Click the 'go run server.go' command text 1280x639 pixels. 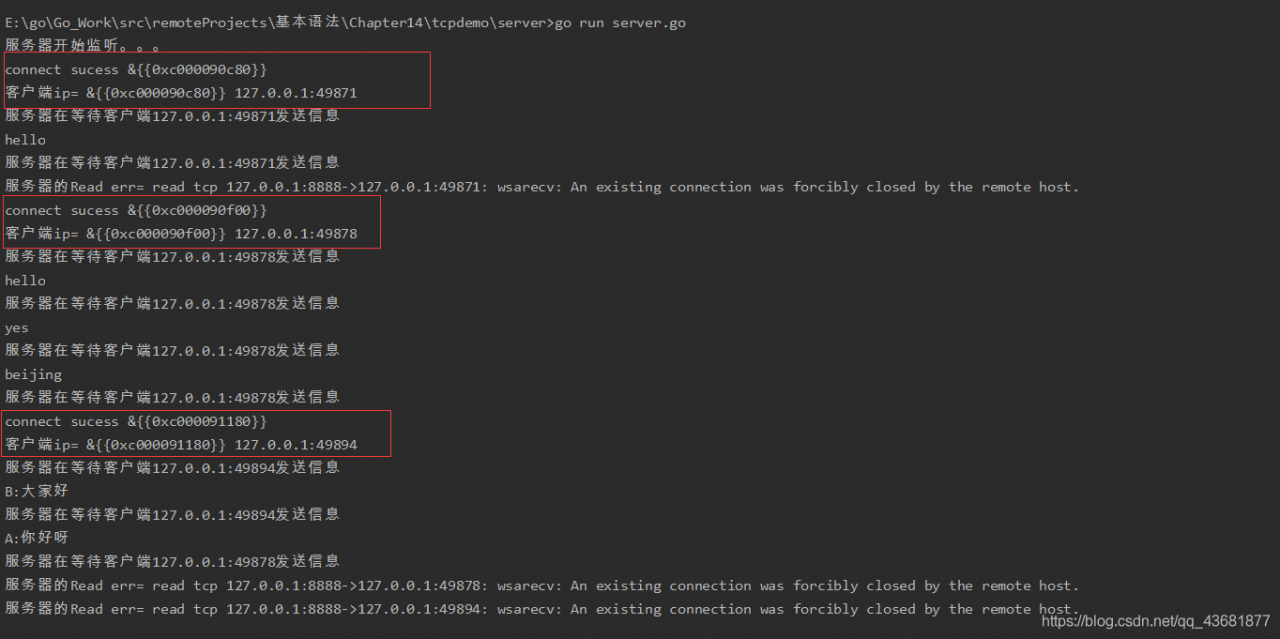(x=620, y=23)
